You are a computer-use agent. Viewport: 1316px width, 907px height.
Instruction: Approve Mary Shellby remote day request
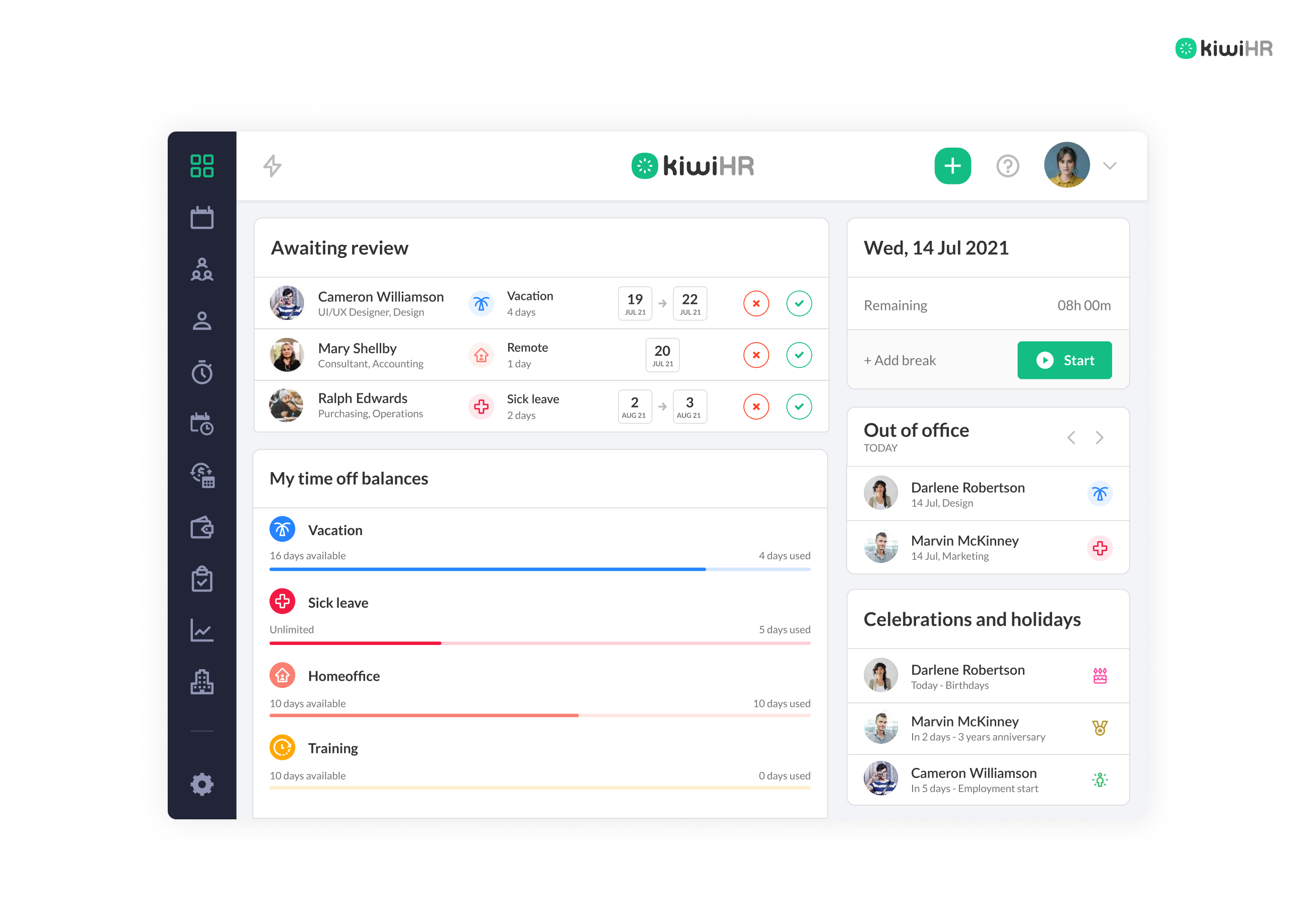pyautogui.click(x=800, y=354)
